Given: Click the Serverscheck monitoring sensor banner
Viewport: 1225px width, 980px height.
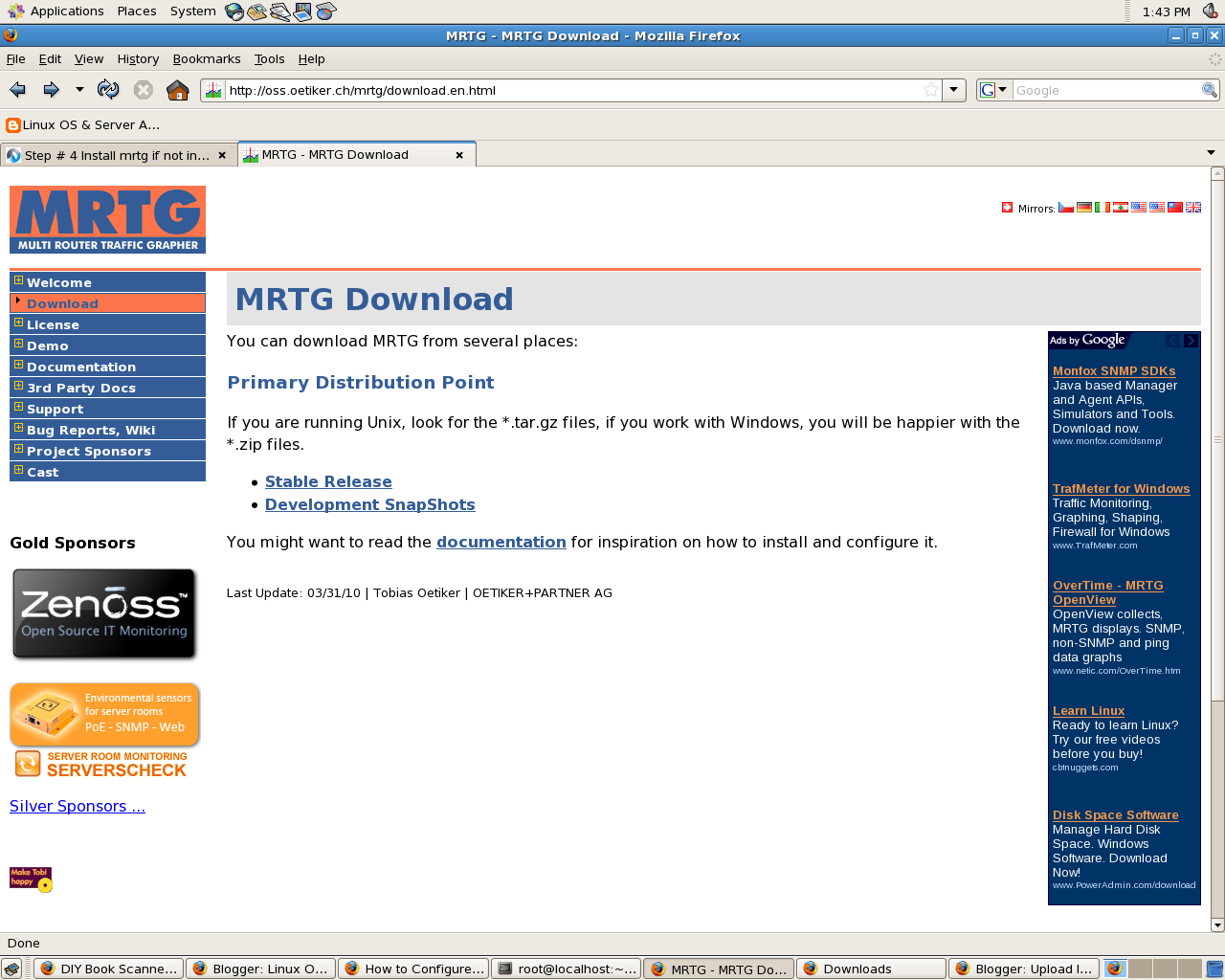Looking at the screenshot, I should click(104, 714).
